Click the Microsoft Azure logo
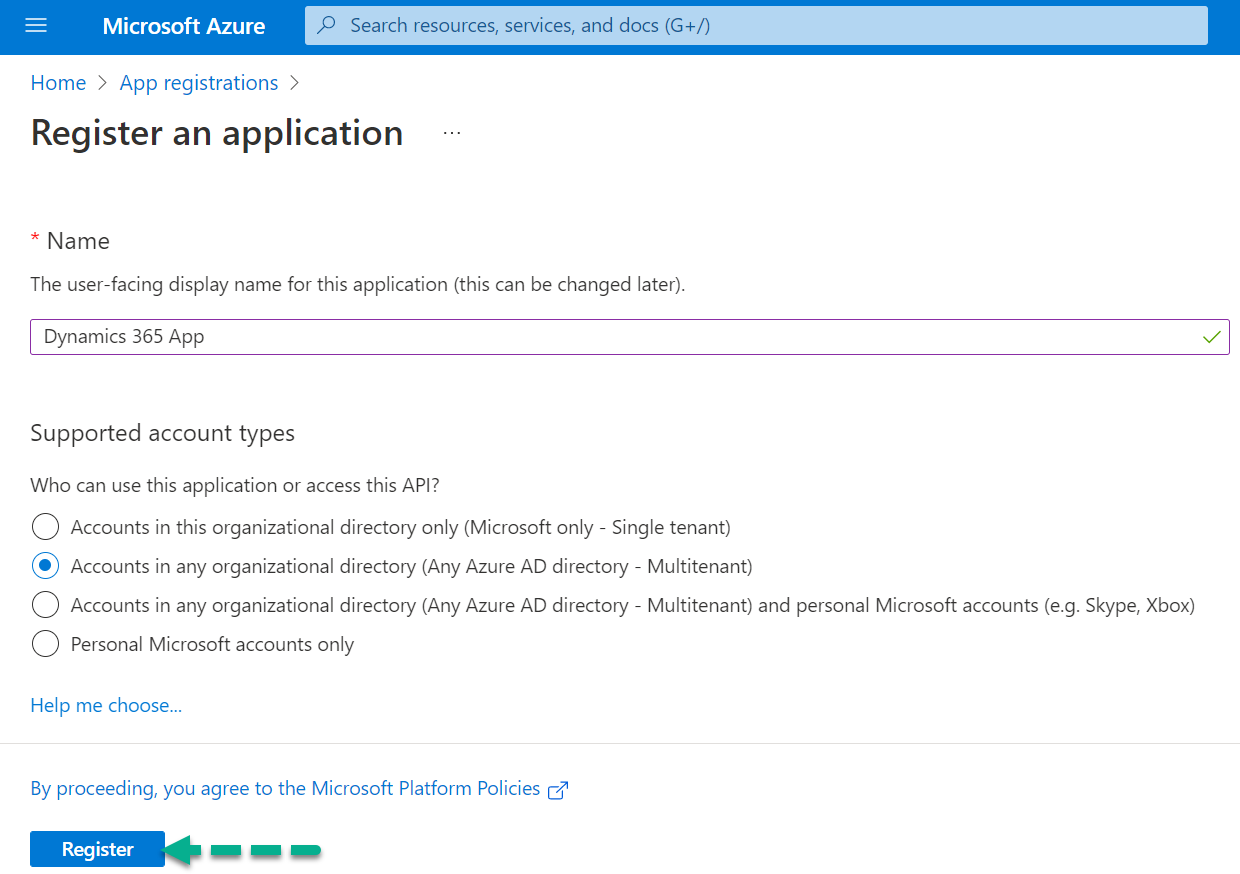Image resolution: width=1240 pixels, height=874 pixels. pyautogui.click(x=183, y=26)
